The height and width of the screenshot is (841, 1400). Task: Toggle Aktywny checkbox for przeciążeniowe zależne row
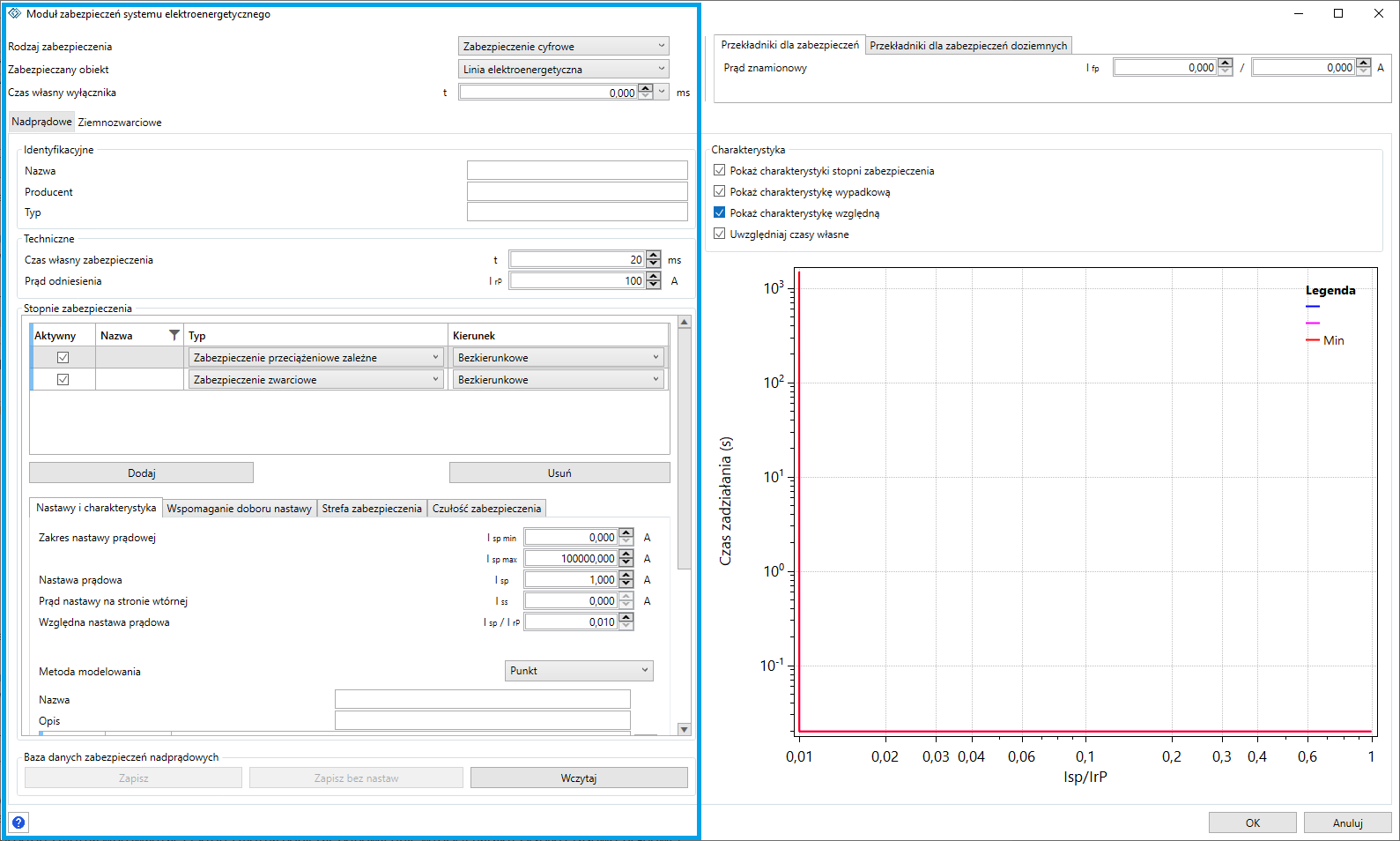click(x=63, y=357)
